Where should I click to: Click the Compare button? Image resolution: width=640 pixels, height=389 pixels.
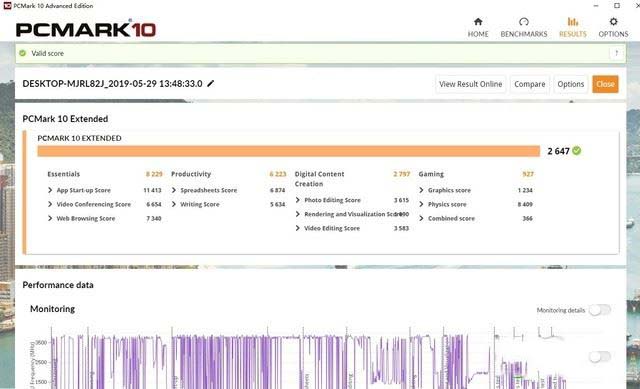529,84
